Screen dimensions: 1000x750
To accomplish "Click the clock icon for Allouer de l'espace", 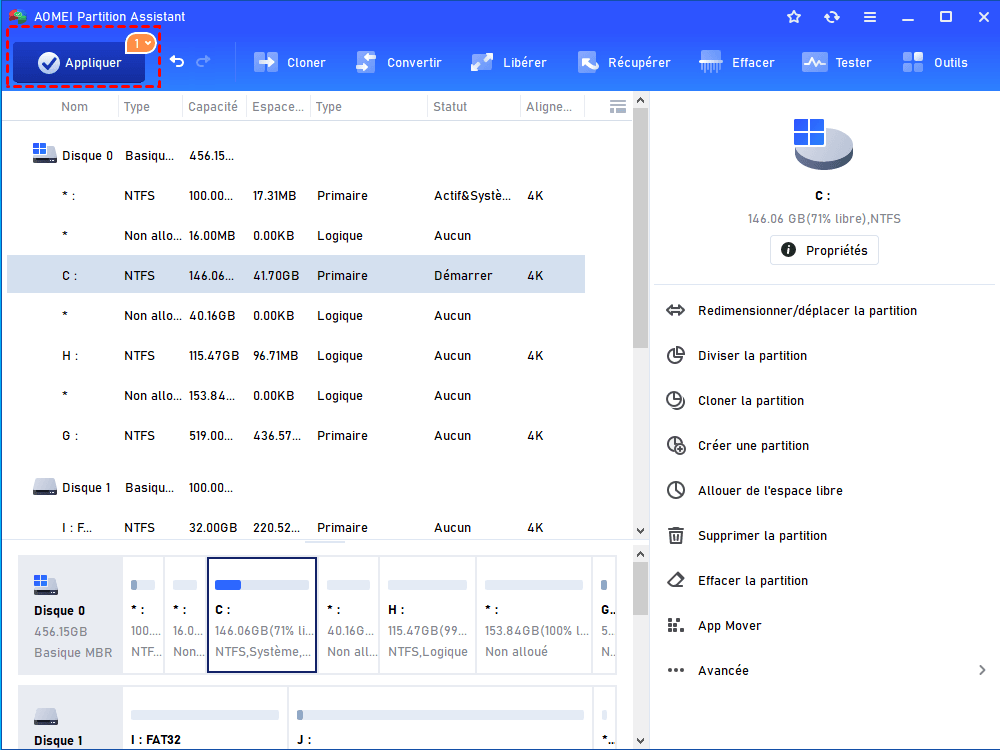I will coord(675,490).
